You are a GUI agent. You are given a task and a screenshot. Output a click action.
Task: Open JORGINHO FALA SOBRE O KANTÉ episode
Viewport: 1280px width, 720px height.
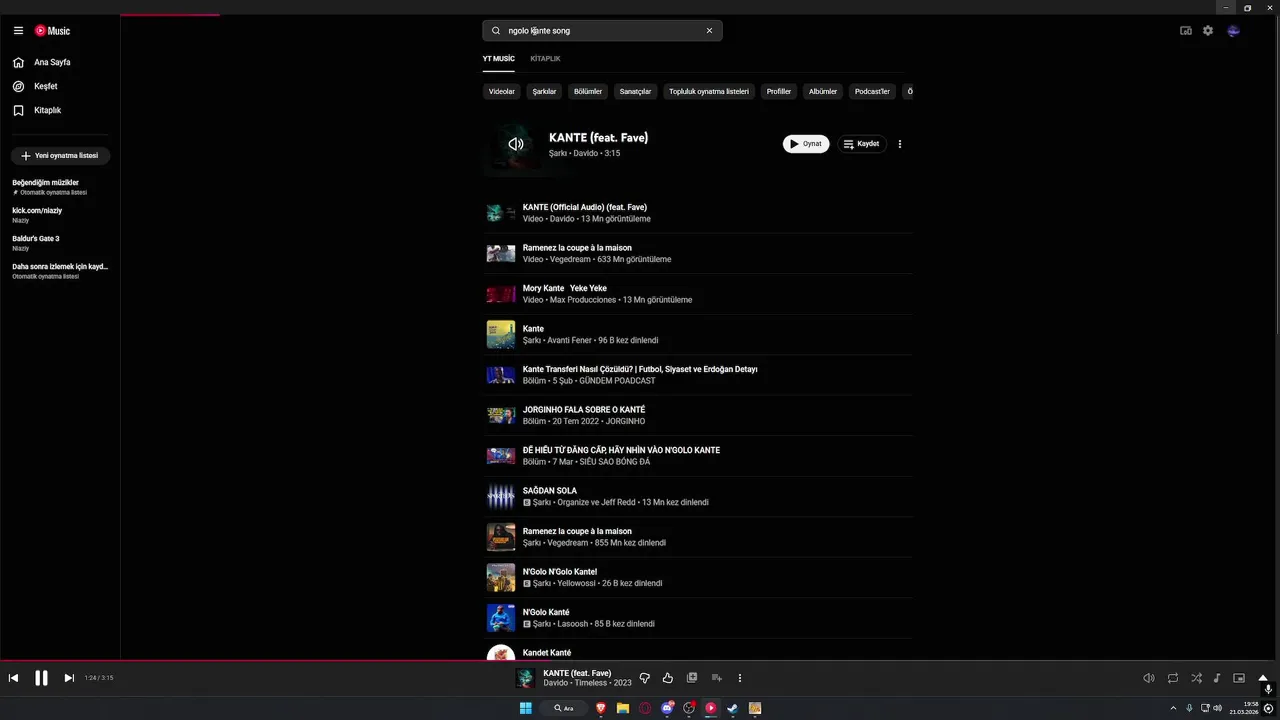pos(698,415)
